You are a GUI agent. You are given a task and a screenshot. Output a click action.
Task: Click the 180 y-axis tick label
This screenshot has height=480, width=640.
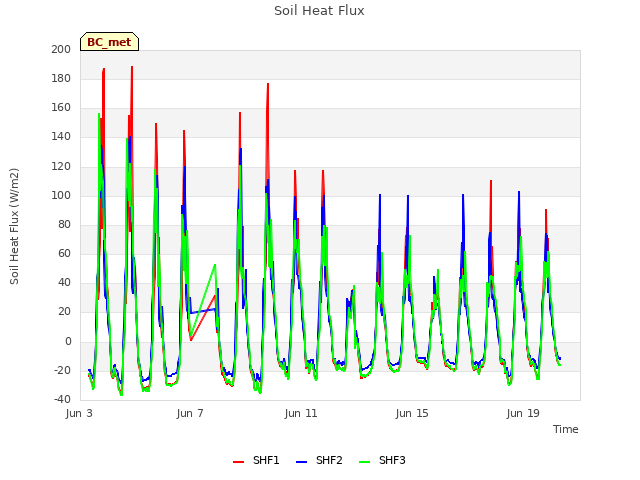[61, 78]
